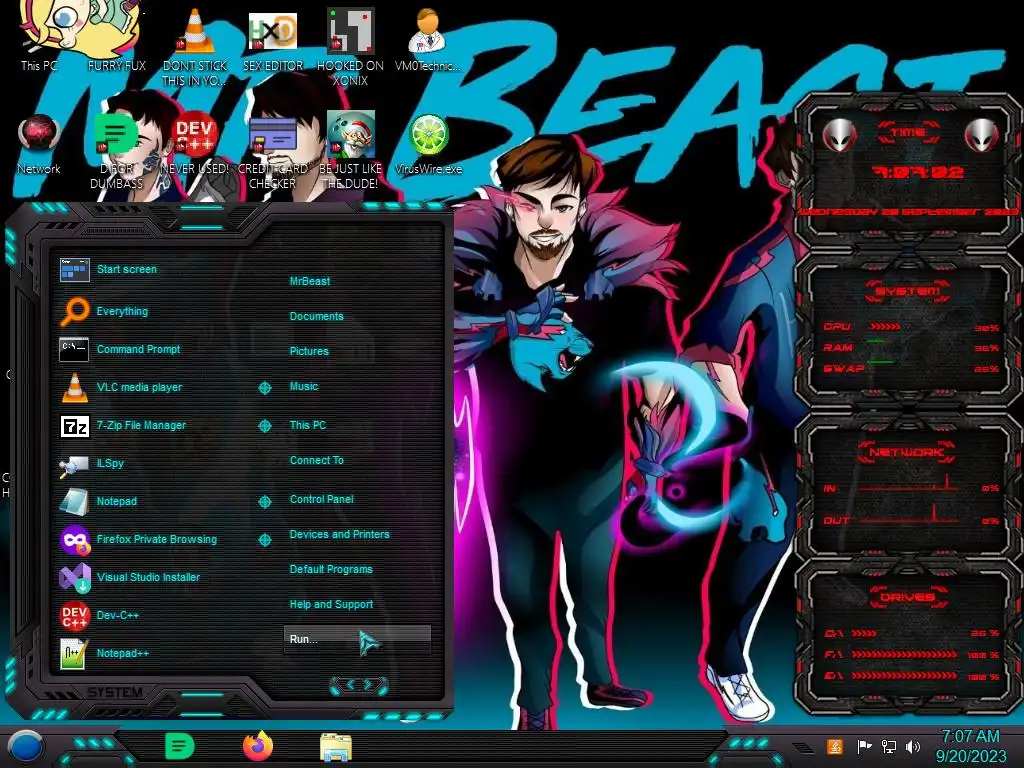The width and height of the screenshot is (1024, 768).
Task: Click Firefox Private Browsing mask icon
Action: 75,539
